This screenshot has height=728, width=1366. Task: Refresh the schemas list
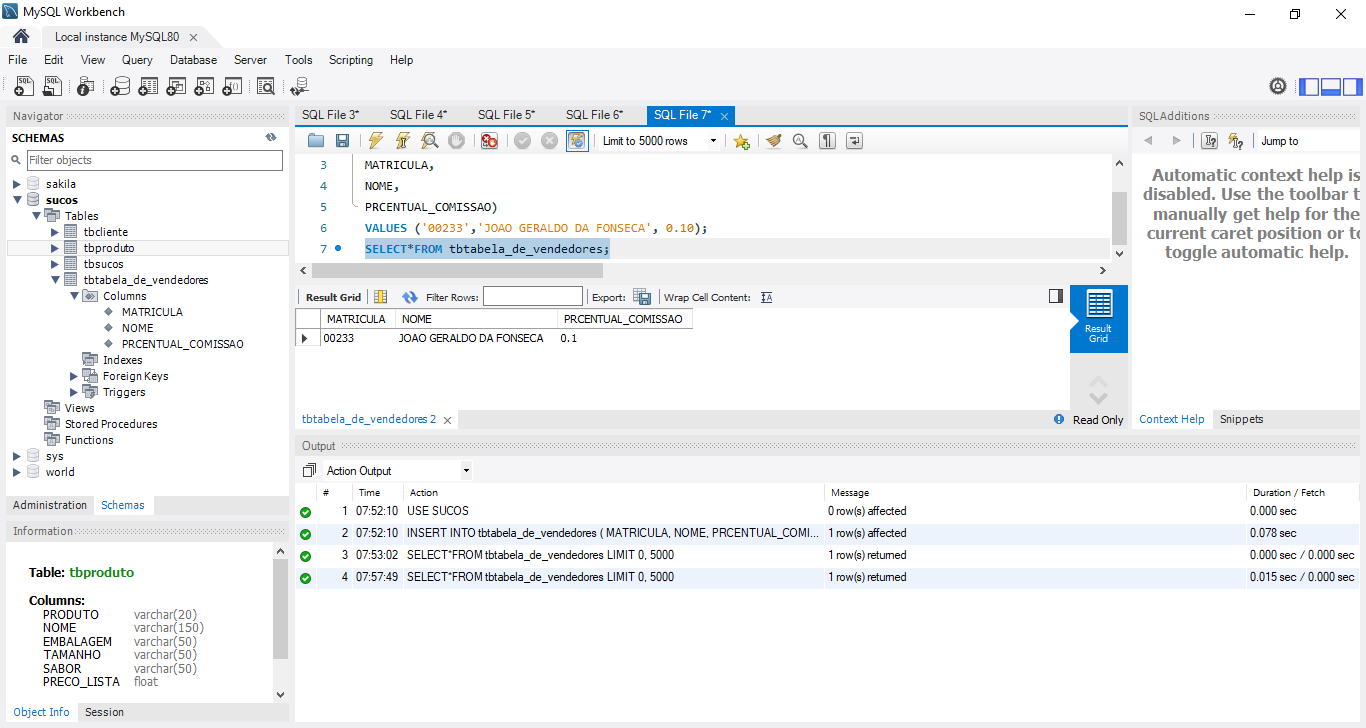(x=271, y=138)
